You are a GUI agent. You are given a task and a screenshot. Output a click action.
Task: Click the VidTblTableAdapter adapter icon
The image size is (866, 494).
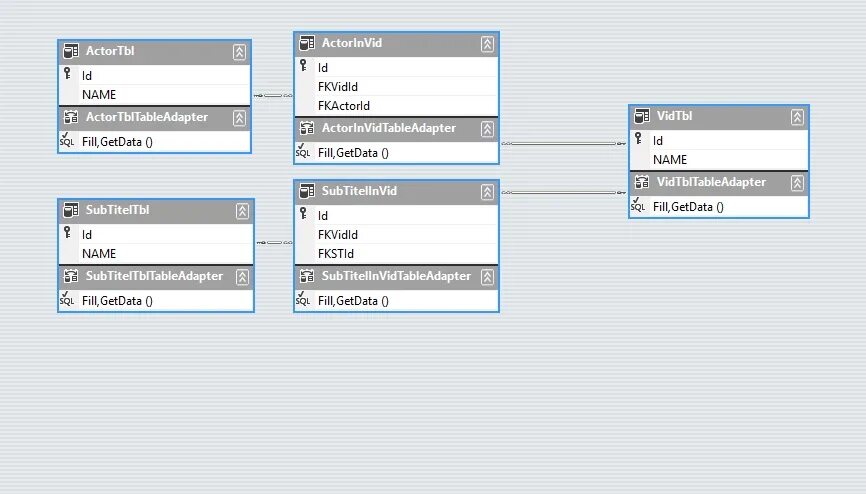coord(642,182)
